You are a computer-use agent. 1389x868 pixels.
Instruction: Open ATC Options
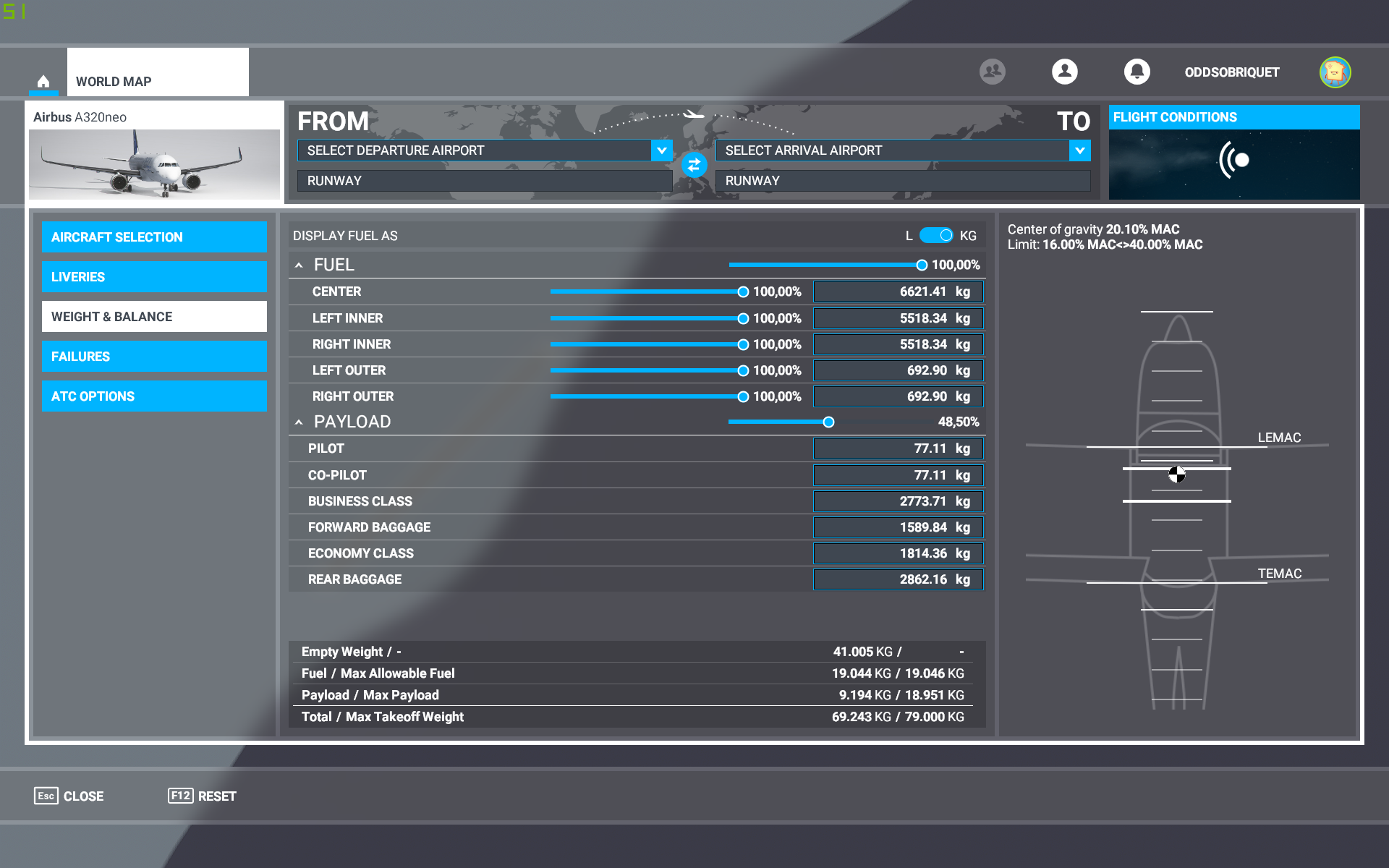point(154,396)
